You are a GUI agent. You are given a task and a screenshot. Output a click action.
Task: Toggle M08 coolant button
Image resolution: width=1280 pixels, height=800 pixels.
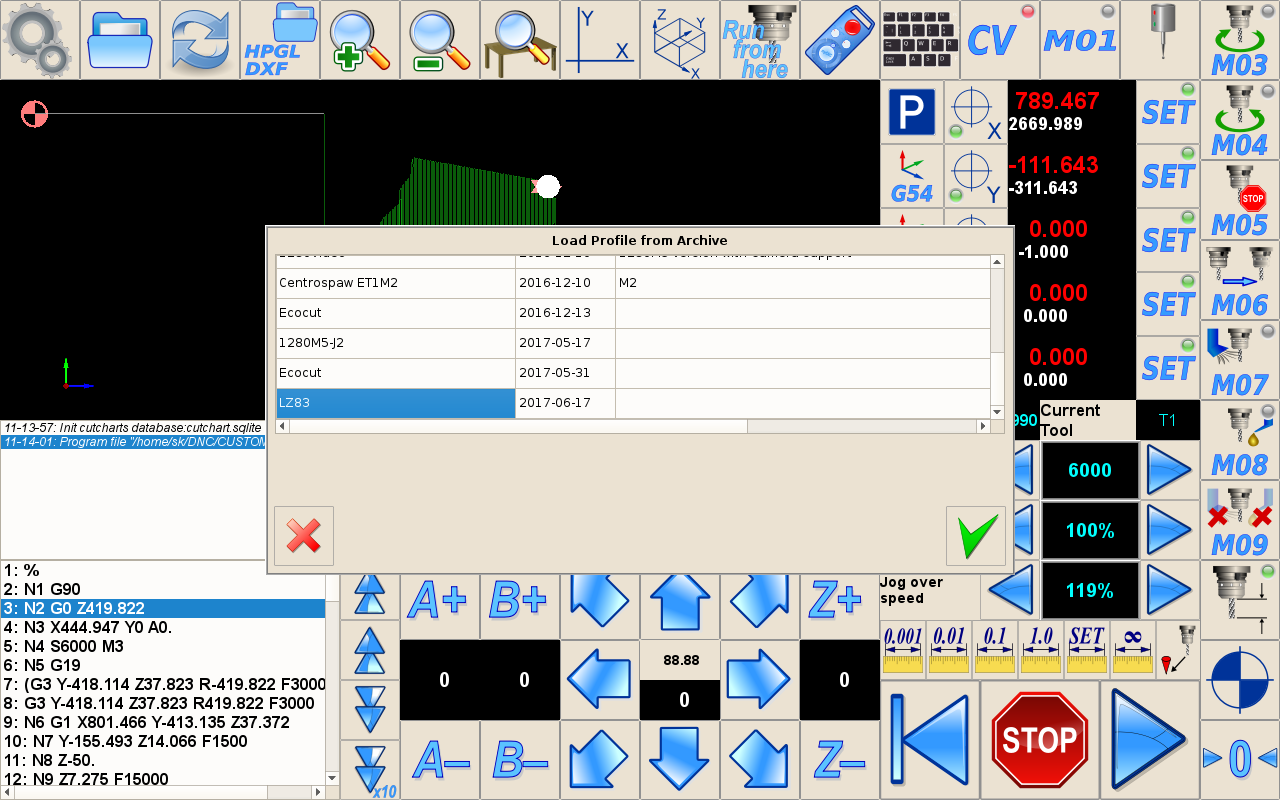point(1240,441)
